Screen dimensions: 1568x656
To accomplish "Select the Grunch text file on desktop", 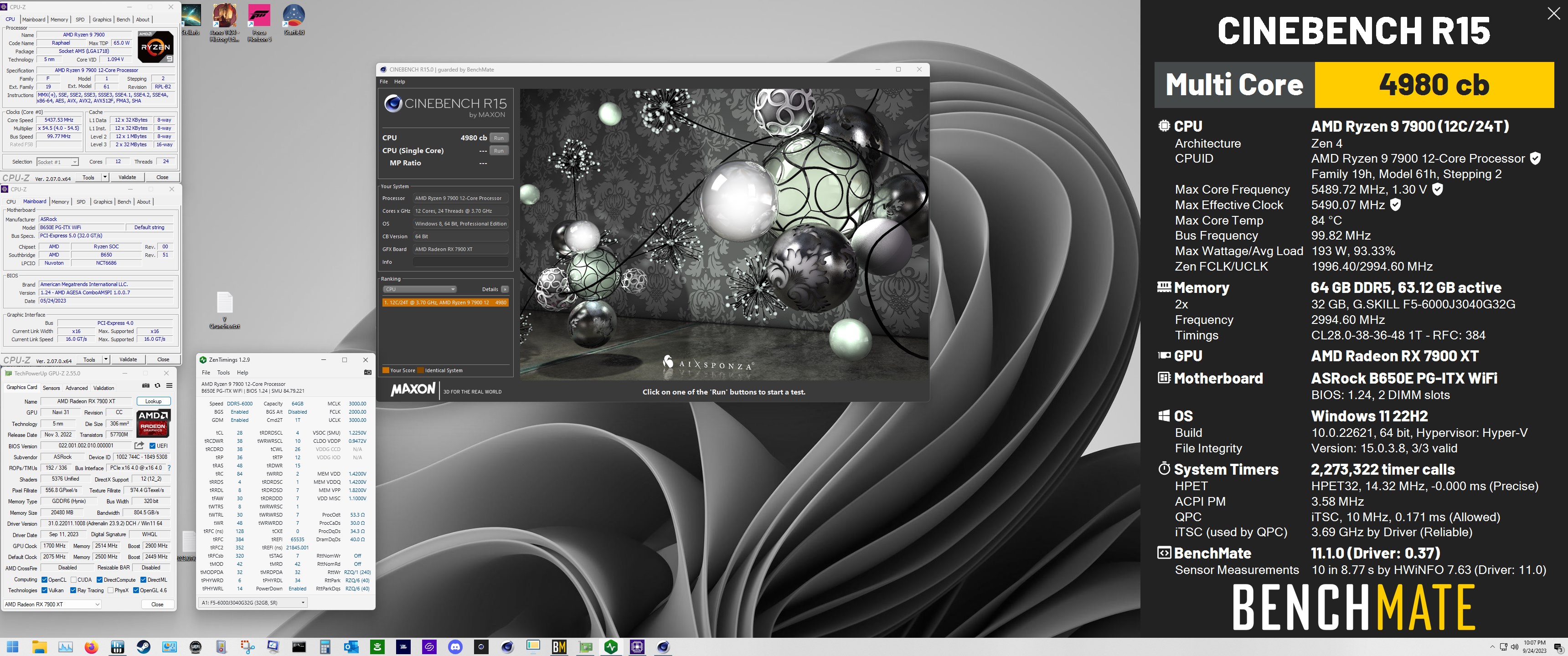I will point(225,310).
